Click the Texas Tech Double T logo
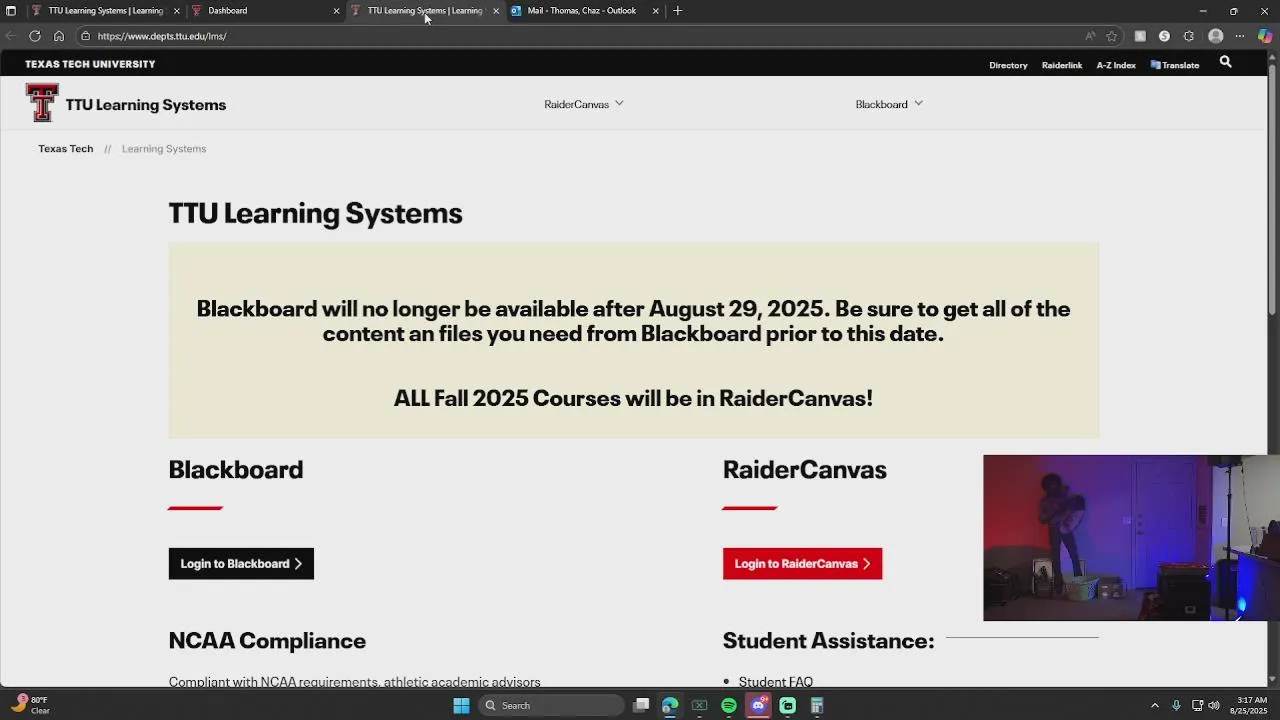Screen dimensions: 1280x720 [42, 102]
